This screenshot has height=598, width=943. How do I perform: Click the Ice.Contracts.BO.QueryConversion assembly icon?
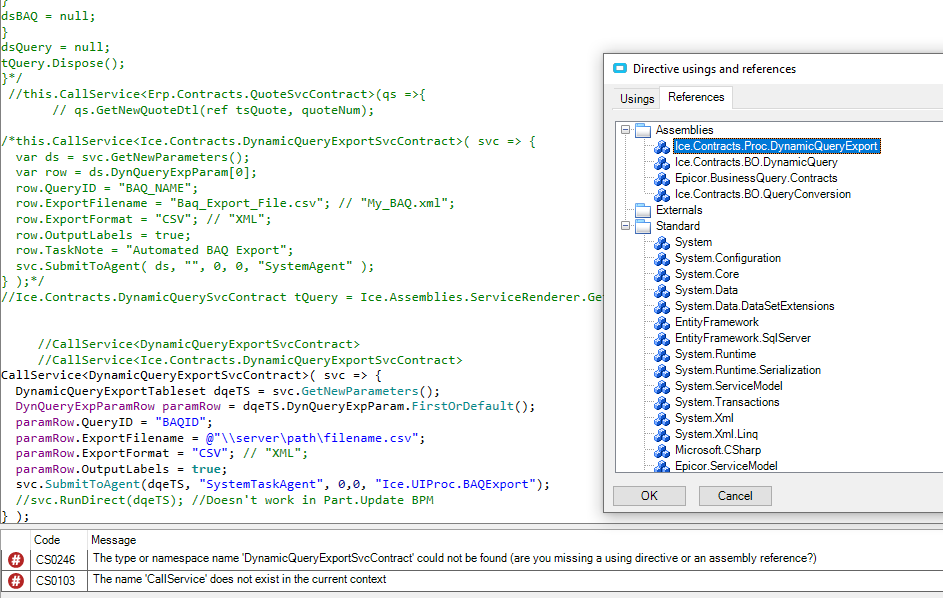click(x=662, y=194)
